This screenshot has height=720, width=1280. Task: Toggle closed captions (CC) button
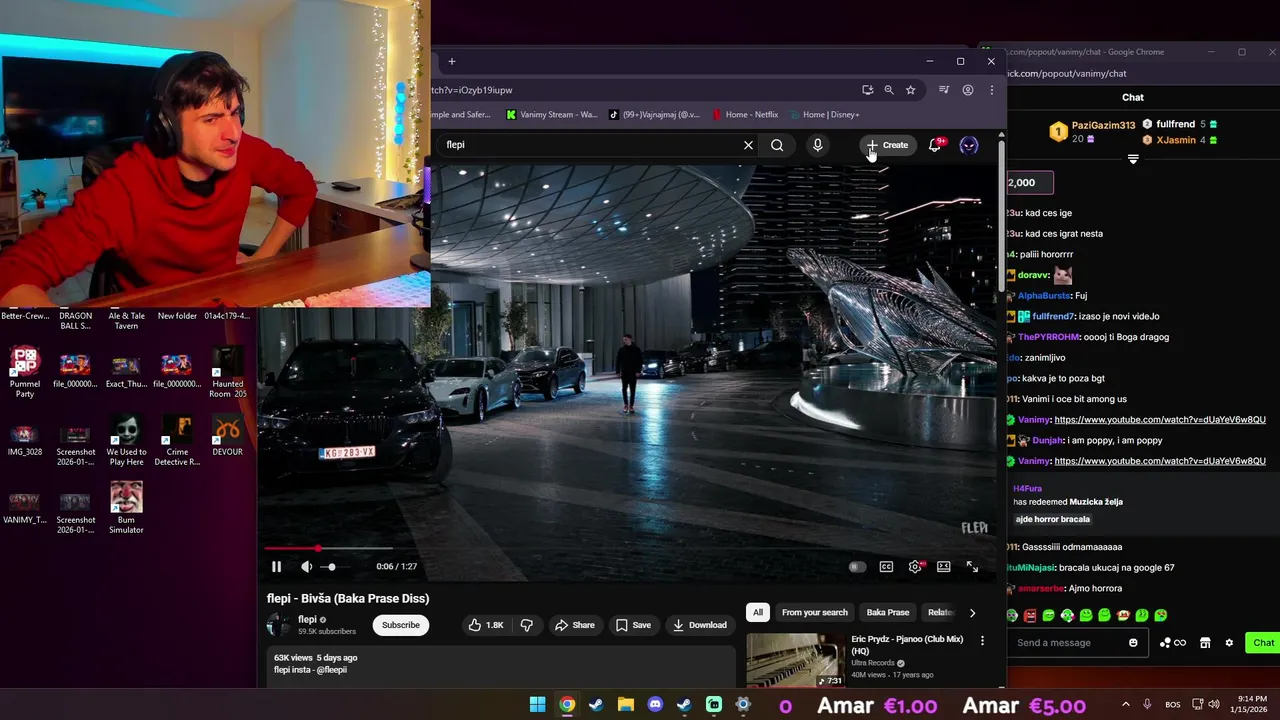(x=886, y=567)
